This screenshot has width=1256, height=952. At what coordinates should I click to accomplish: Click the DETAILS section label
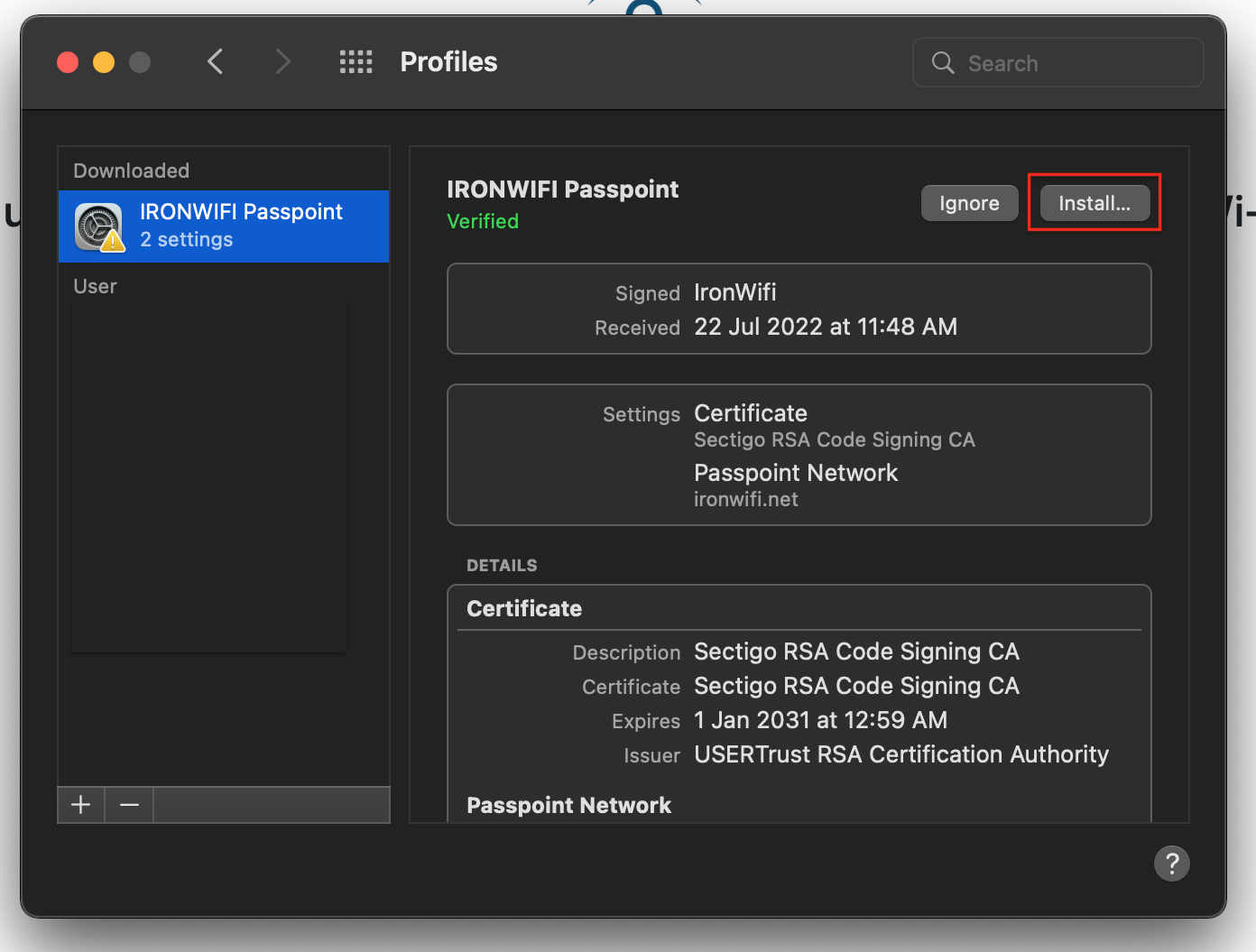[x=502, y=565]
